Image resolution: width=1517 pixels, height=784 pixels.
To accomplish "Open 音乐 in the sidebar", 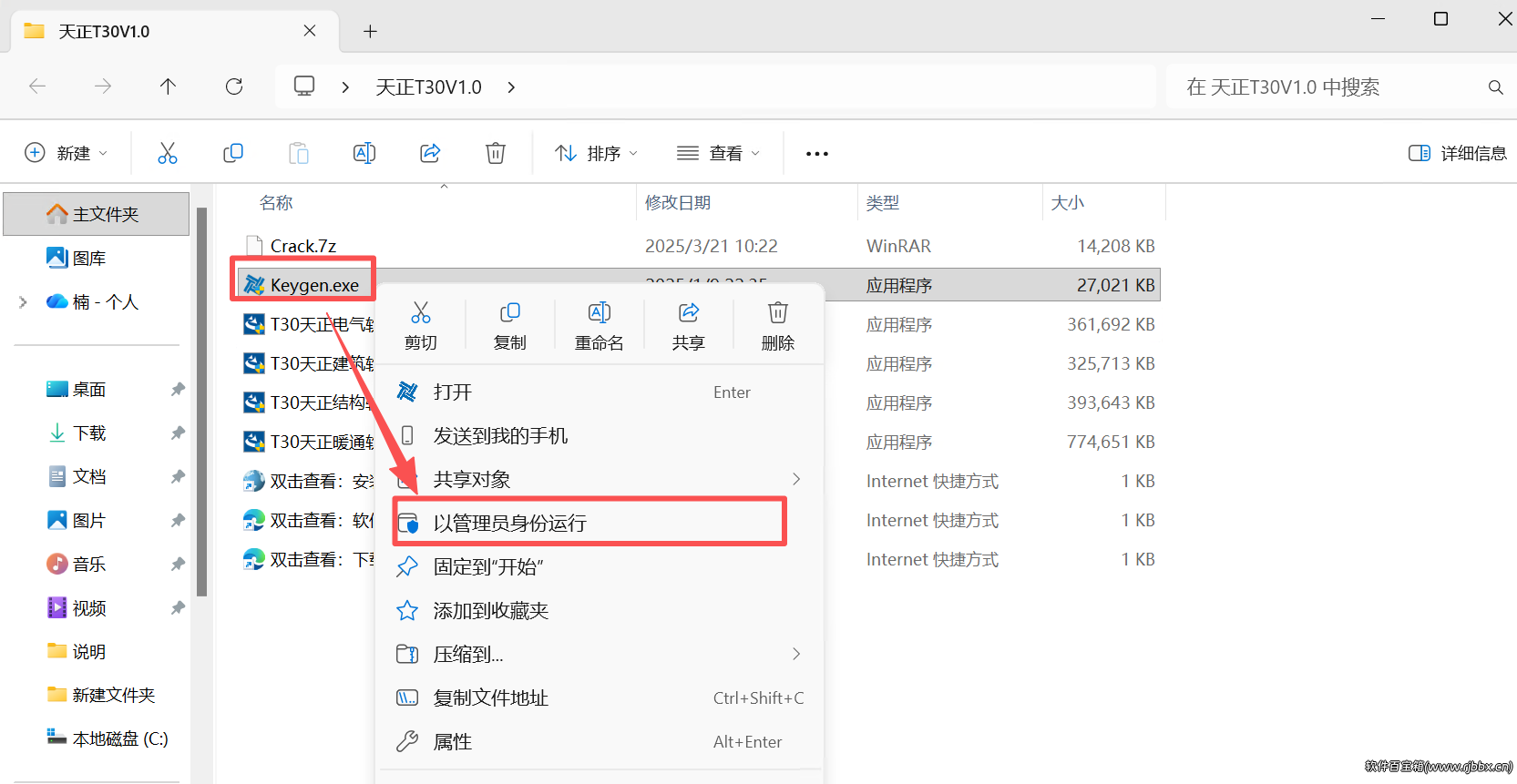I will pos(77,565).
